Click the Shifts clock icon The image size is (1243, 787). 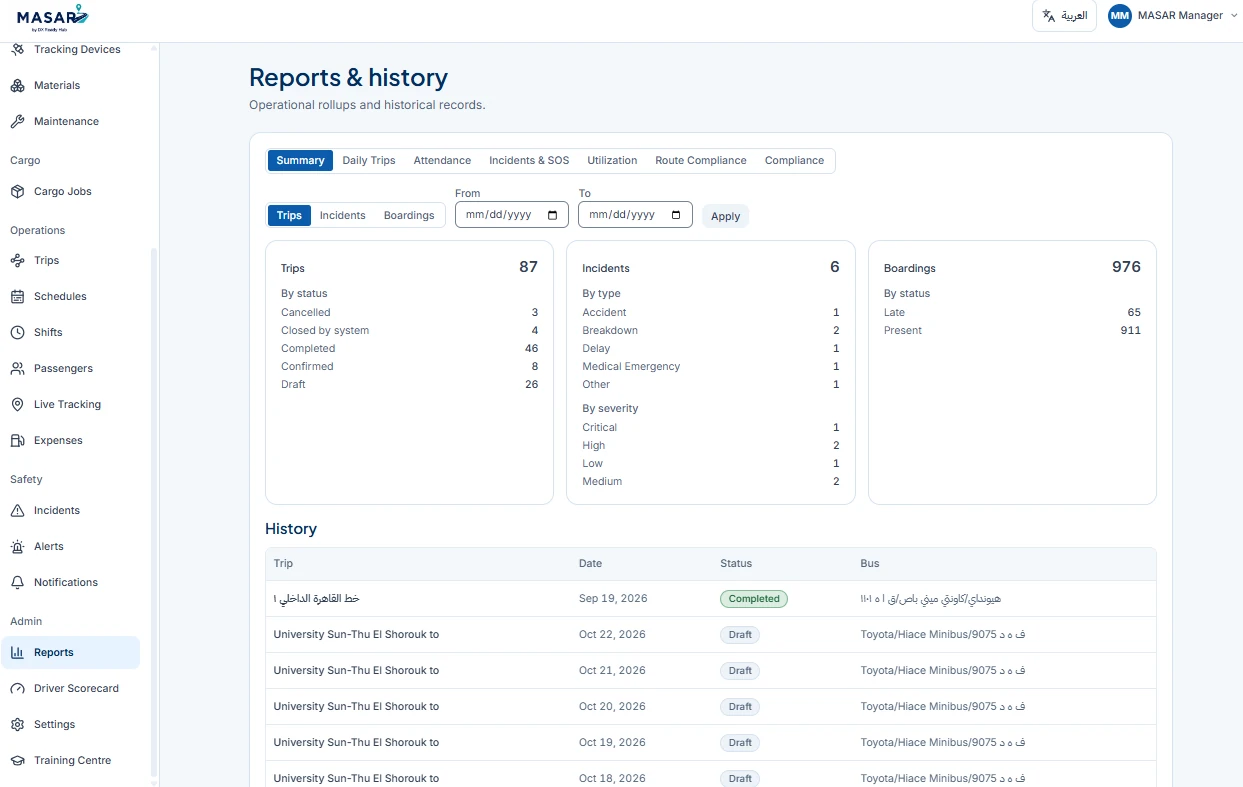coord(17,332)
